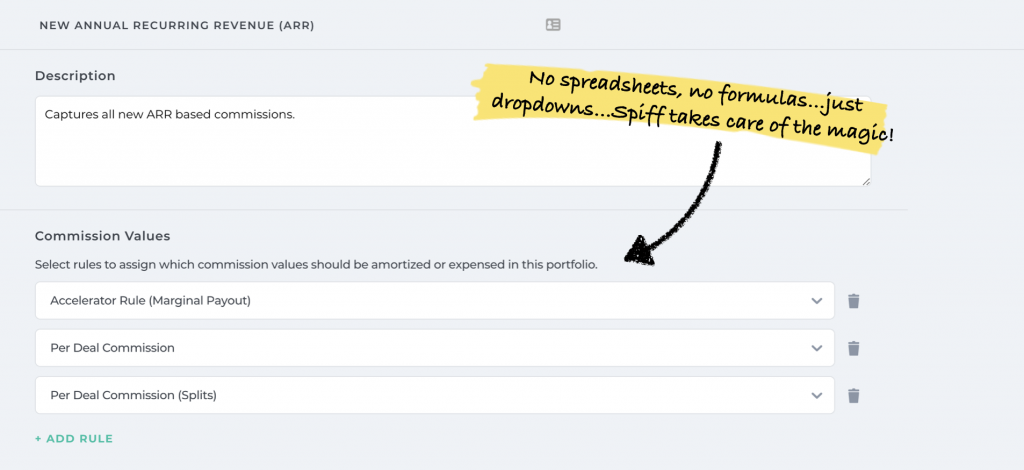Select the Accelerator Rule (Marginal Payout) text
The height and width of the screenshot is (470, 1024).
(x=150, y=301)
